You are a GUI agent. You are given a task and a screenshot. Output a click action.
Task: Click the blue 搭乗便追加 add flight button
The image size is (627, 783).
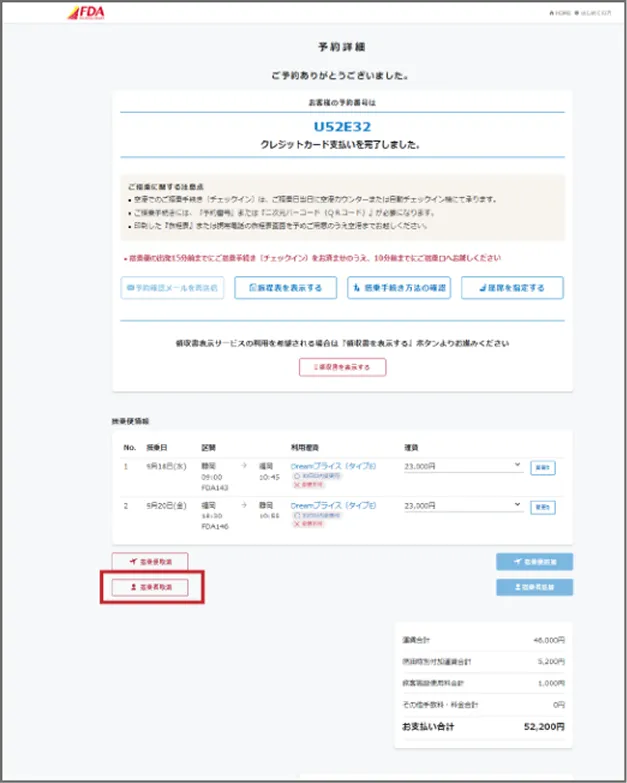(535, 562)
